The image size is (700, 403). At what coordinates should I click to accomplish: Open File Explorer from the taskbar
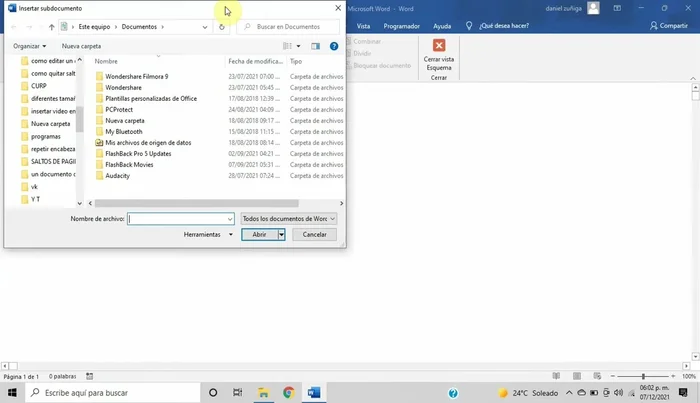tap(263, 393)
